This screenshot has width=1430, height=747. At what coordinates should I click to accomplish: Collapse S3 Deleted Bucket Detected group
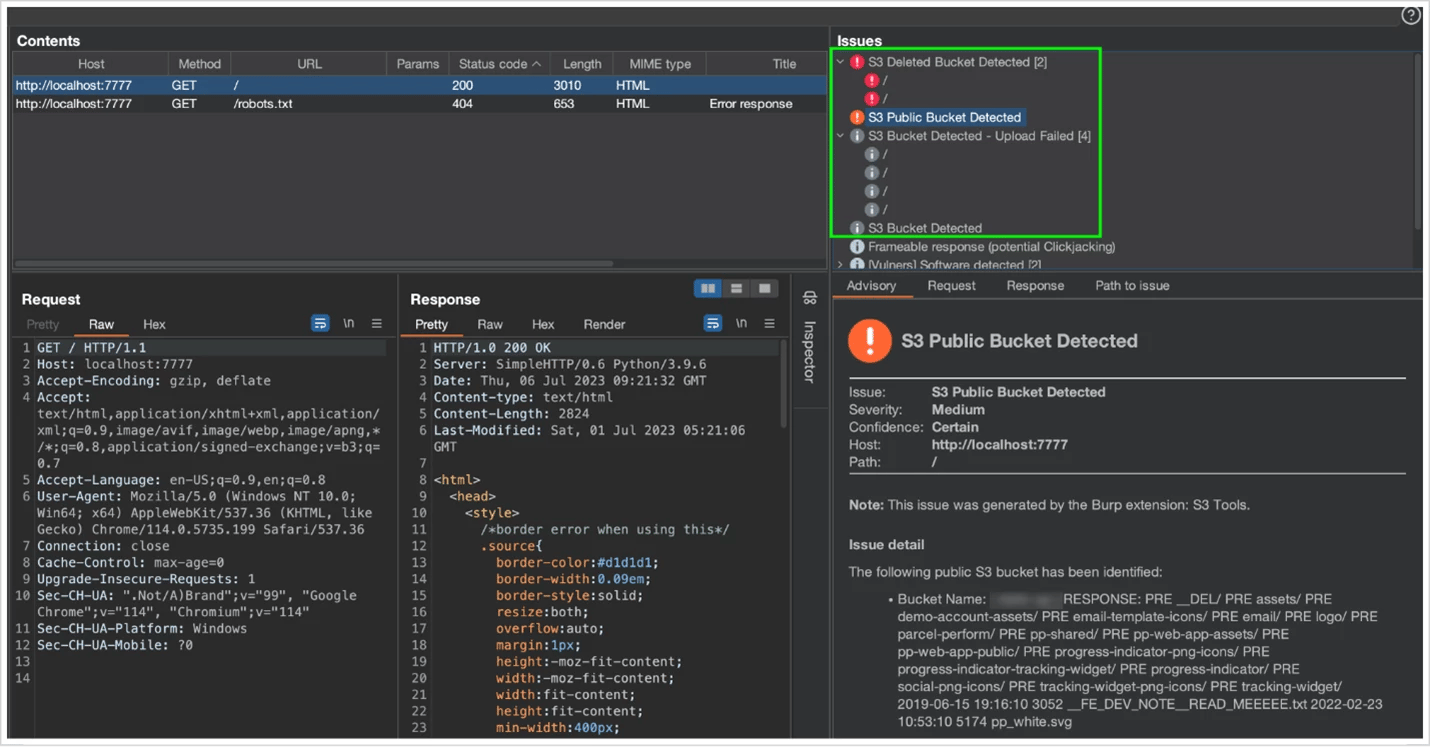click(841, 62)
